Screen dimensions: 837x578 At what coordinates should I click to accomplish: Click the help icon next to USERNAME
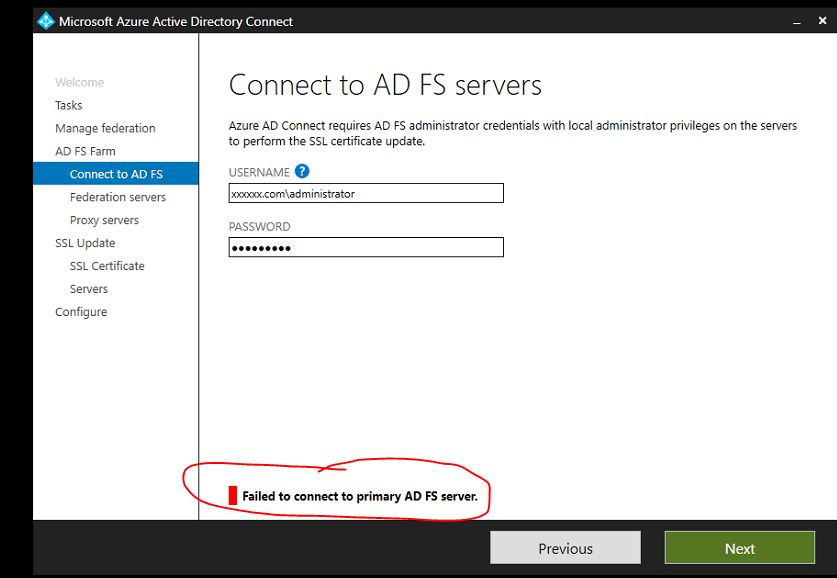[x=303, y=171]
